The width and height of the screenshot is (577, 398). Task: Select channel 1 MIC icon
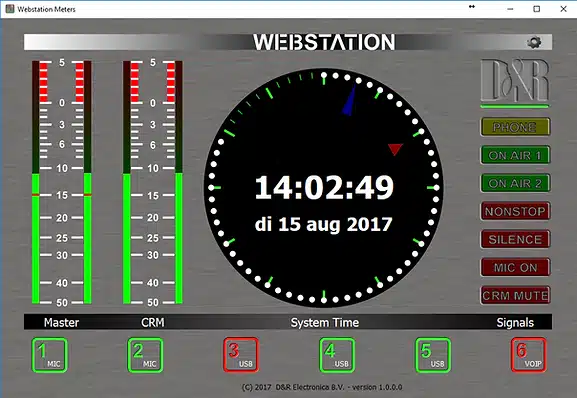50,355
